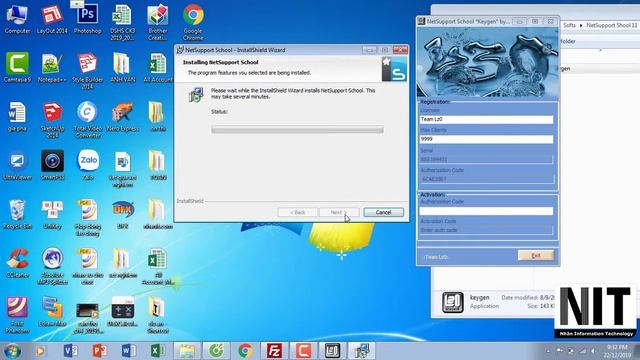Open Total Video Converter shortcut
This screenshot has height=360, width=640.
[x=87, y=120]
